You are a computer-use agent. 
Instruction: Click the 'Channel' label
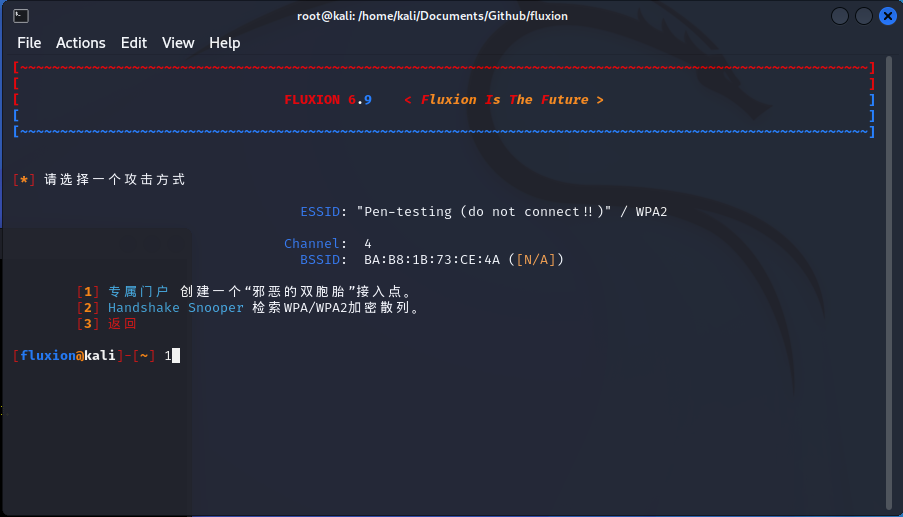pos(312,244)
